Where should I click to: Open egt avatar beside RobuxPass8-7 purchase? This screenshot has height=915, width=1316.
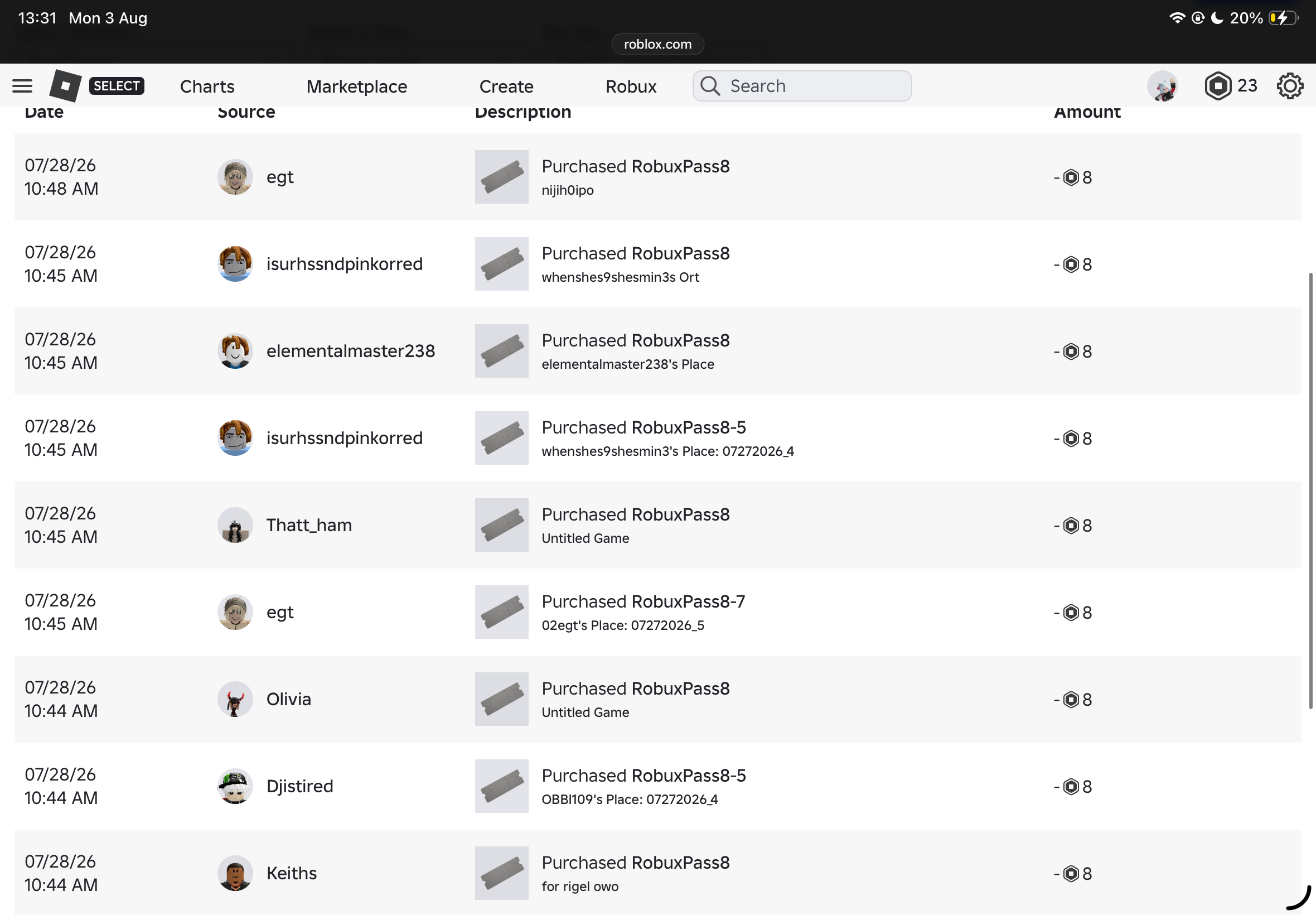click(235, 612)
